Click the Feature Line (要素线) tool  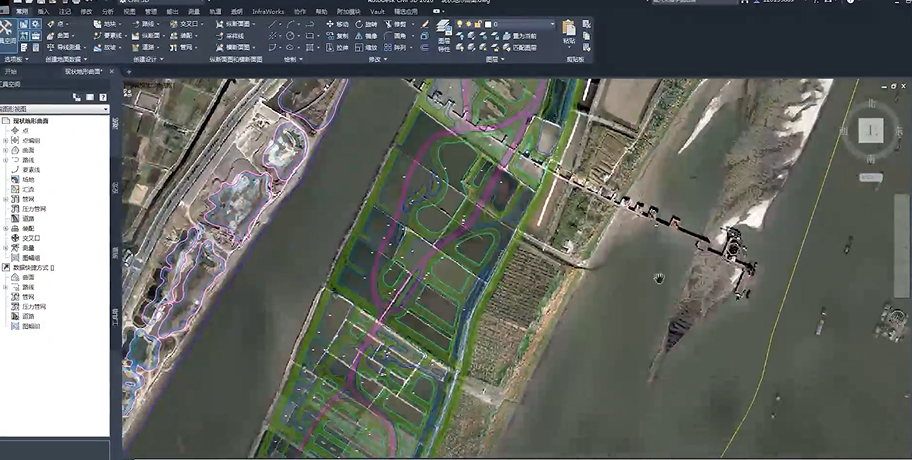pyautogui.click(x=109, y=35)
